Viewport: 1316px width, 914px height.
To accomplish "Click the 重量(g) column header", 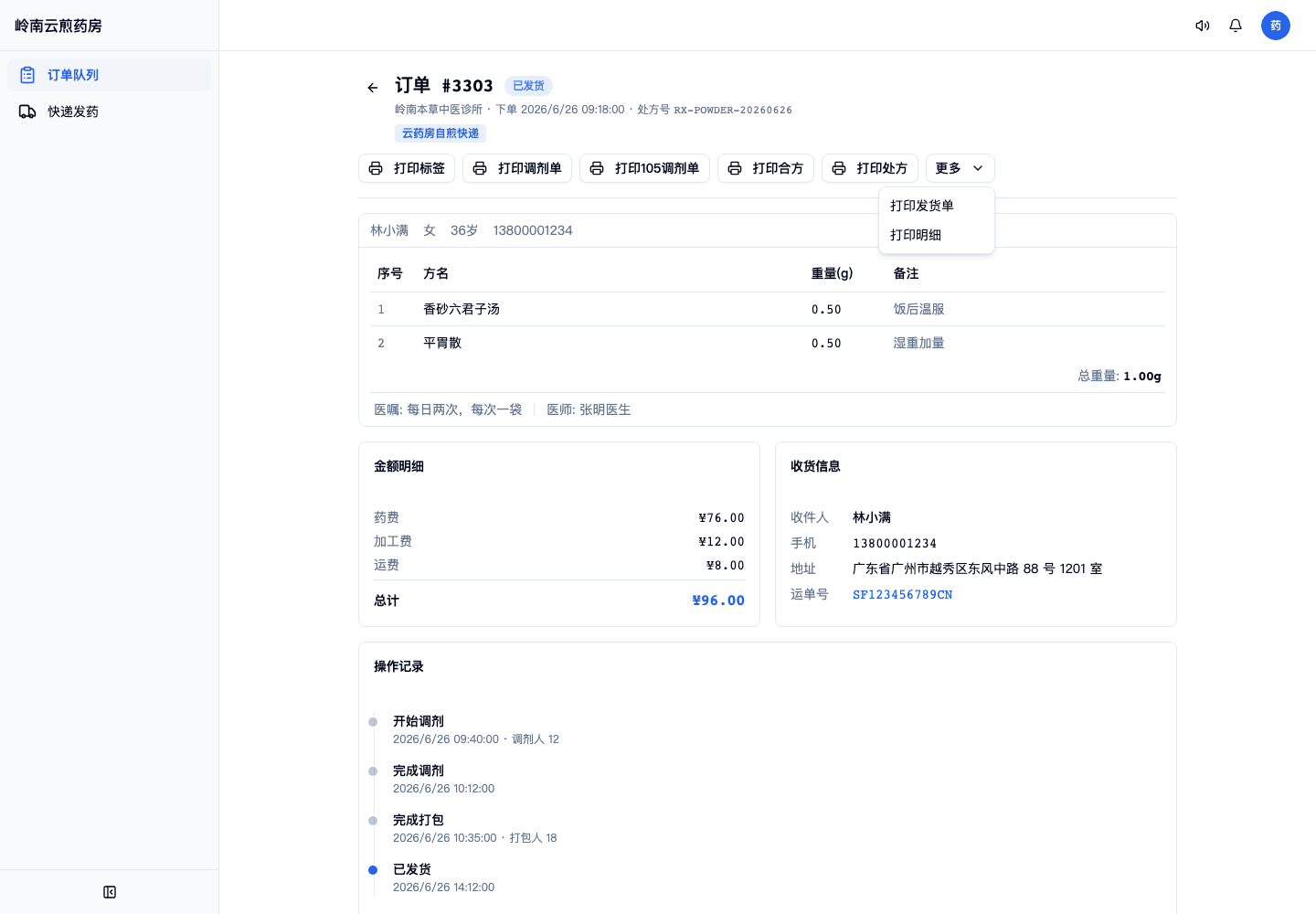I will (833, 273).
